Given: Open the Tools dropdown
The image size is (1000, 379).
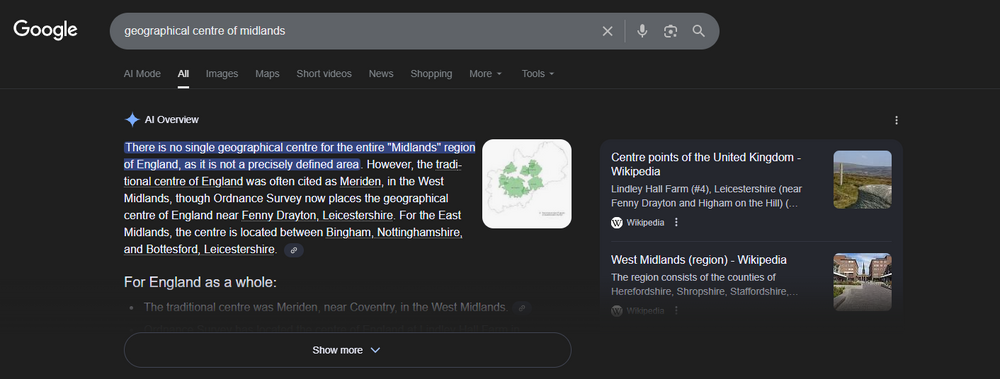Looking at the screenshot, I should coord(538,74).
